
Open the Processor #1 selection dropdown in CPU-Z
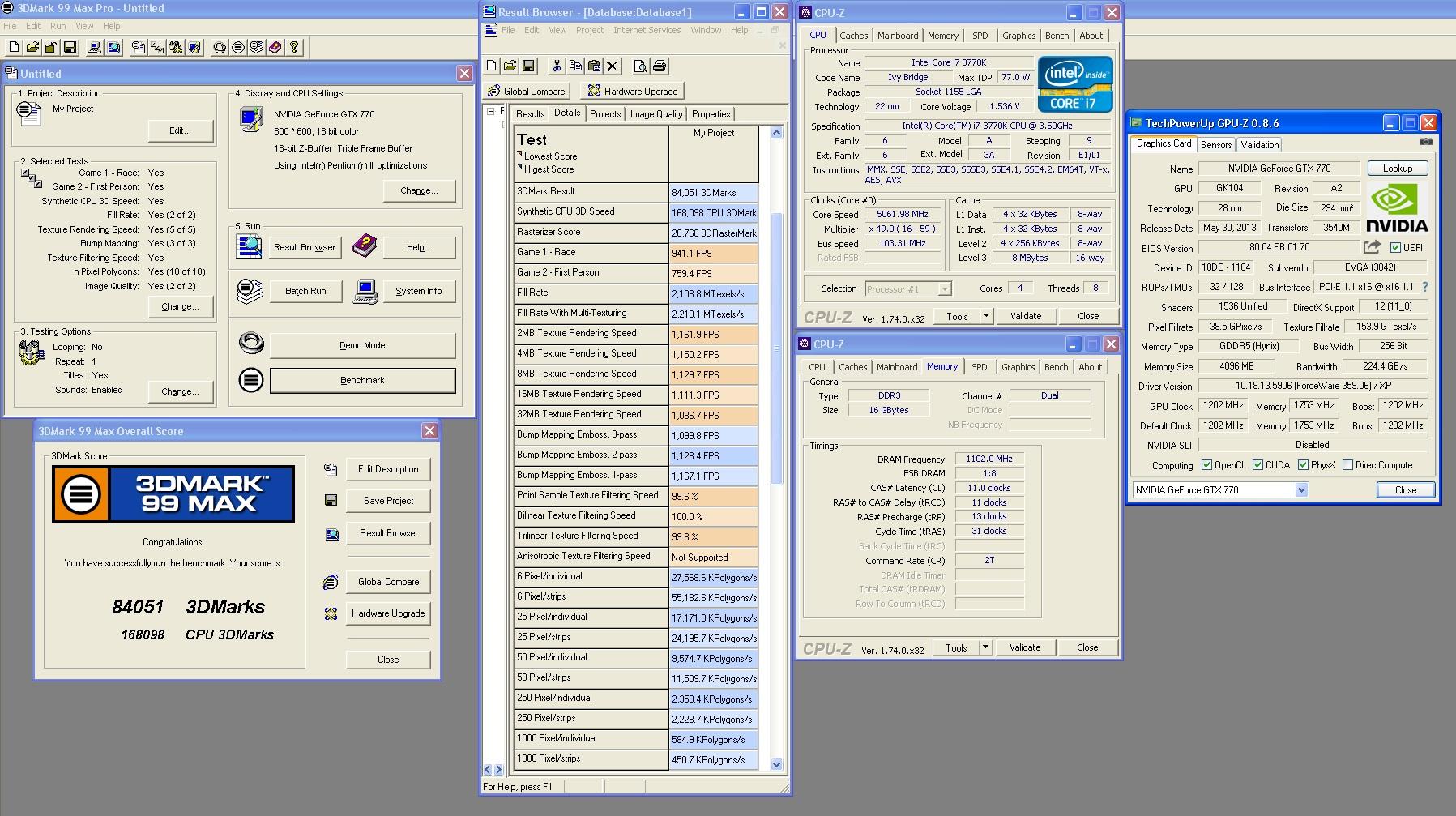(x=907, y=288)
